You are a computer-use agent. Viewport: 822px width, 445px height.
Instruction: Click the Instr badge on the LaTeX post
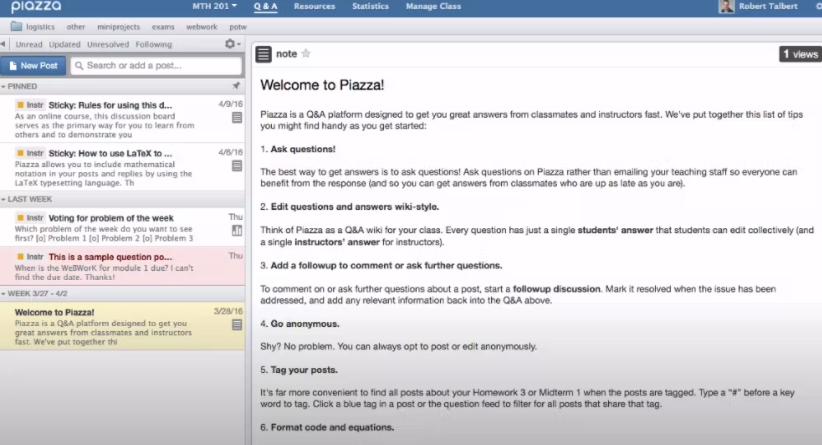(x=30, y=153)
